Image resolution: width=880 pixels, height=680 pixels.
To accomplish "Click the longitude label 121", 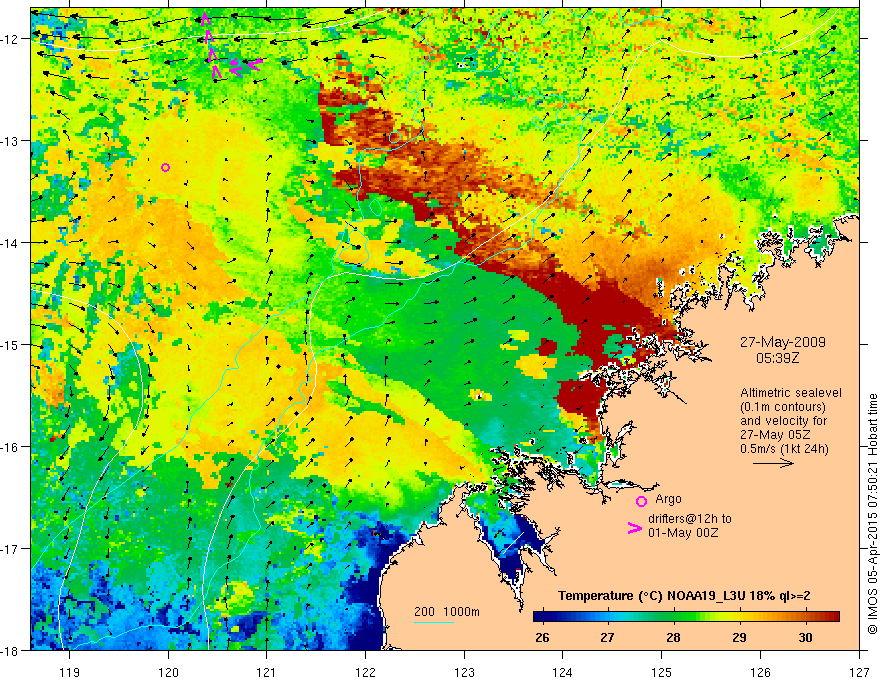I will [267, 672].
